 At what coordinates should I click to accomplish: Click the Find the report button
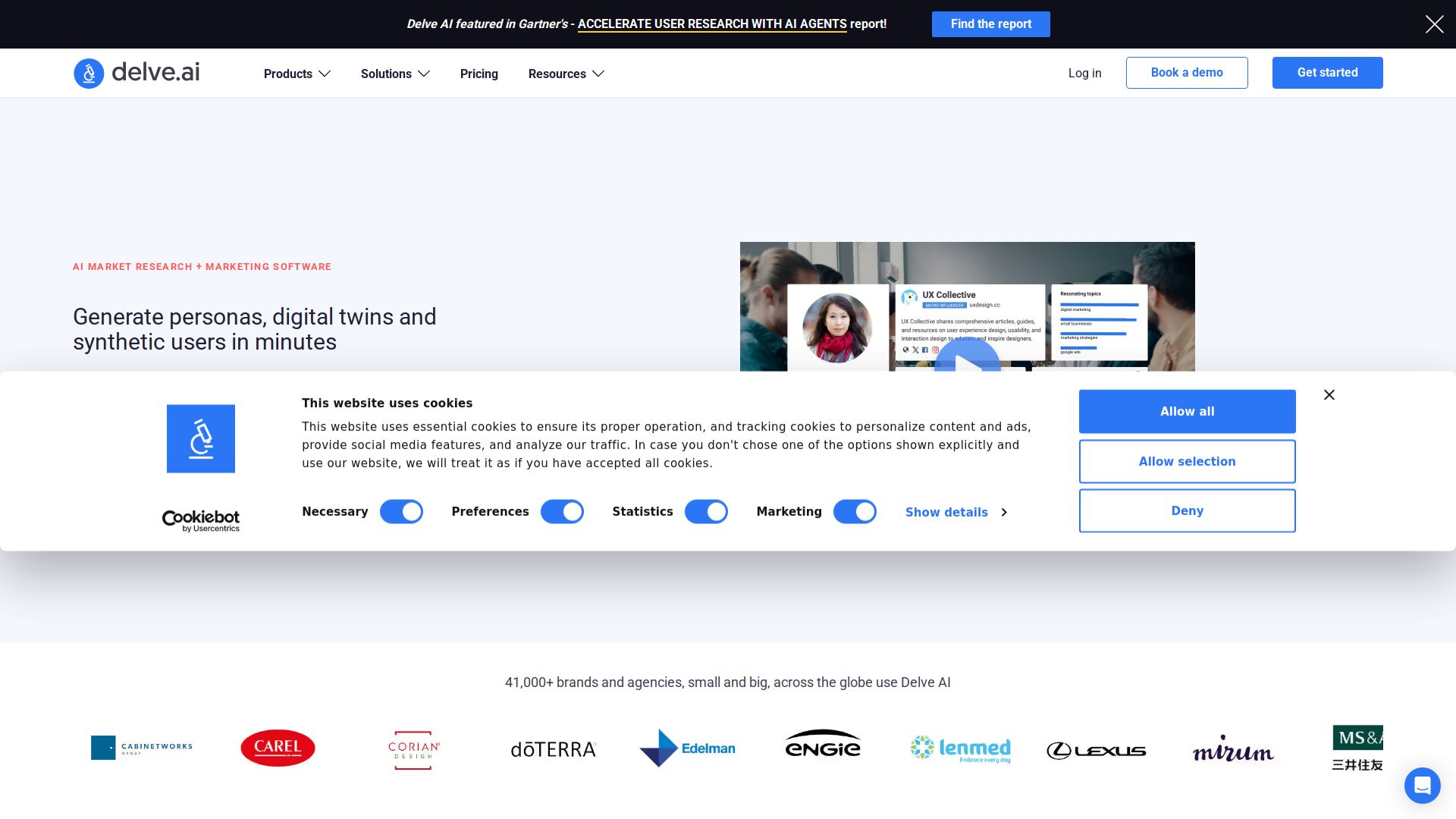pyautogui.click(x=990, y=24)
